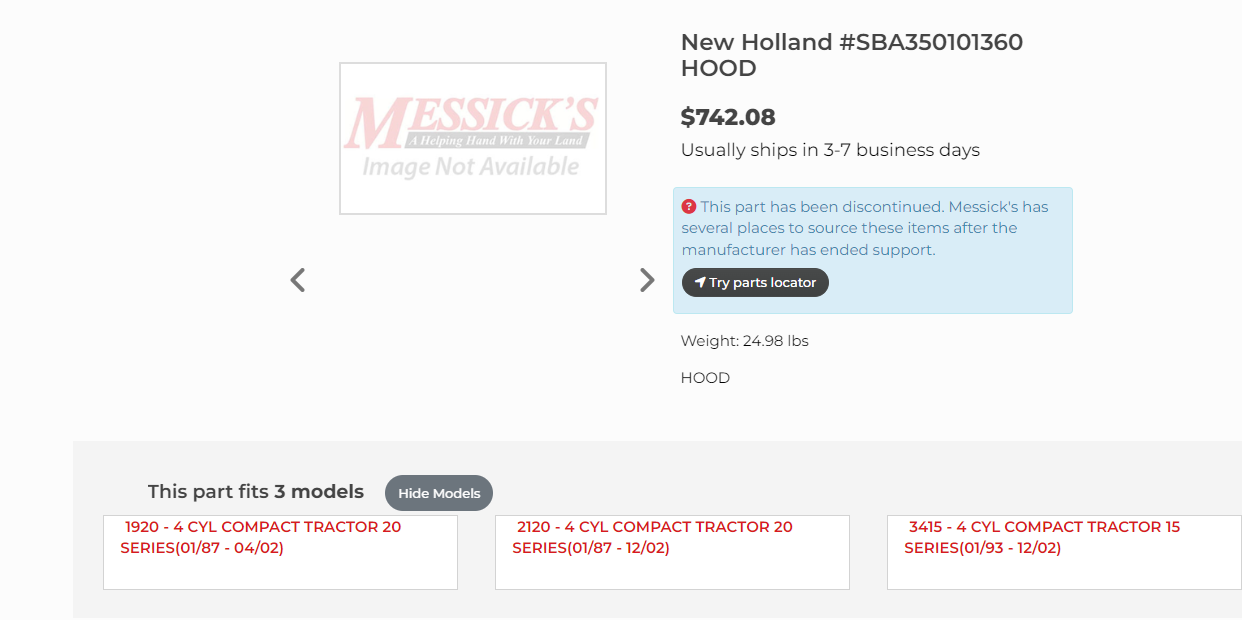1242x620 pixels.
Task: Open Messick's Image Not Available thumbnail
Action: (472, 138)
